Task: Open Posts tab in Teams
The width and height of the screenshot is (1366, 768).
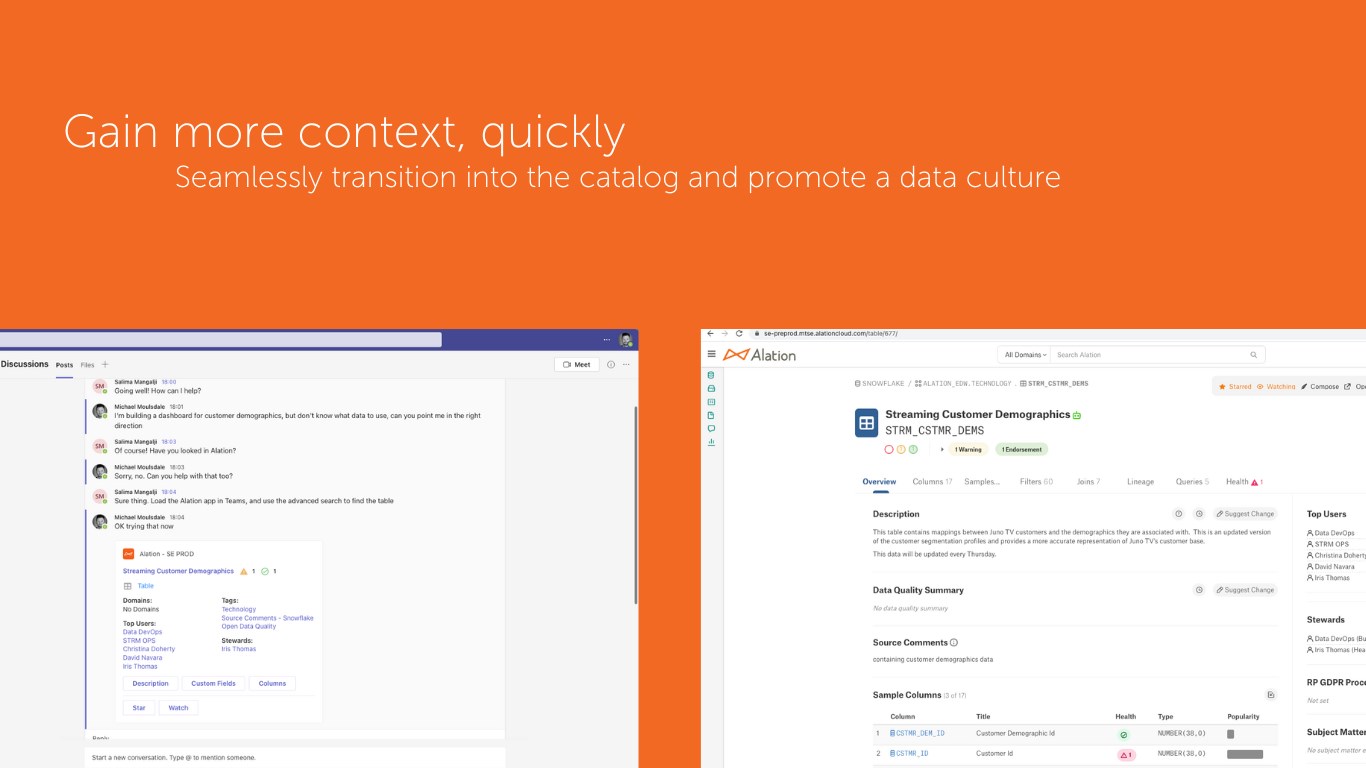Action: coord(64,365)
